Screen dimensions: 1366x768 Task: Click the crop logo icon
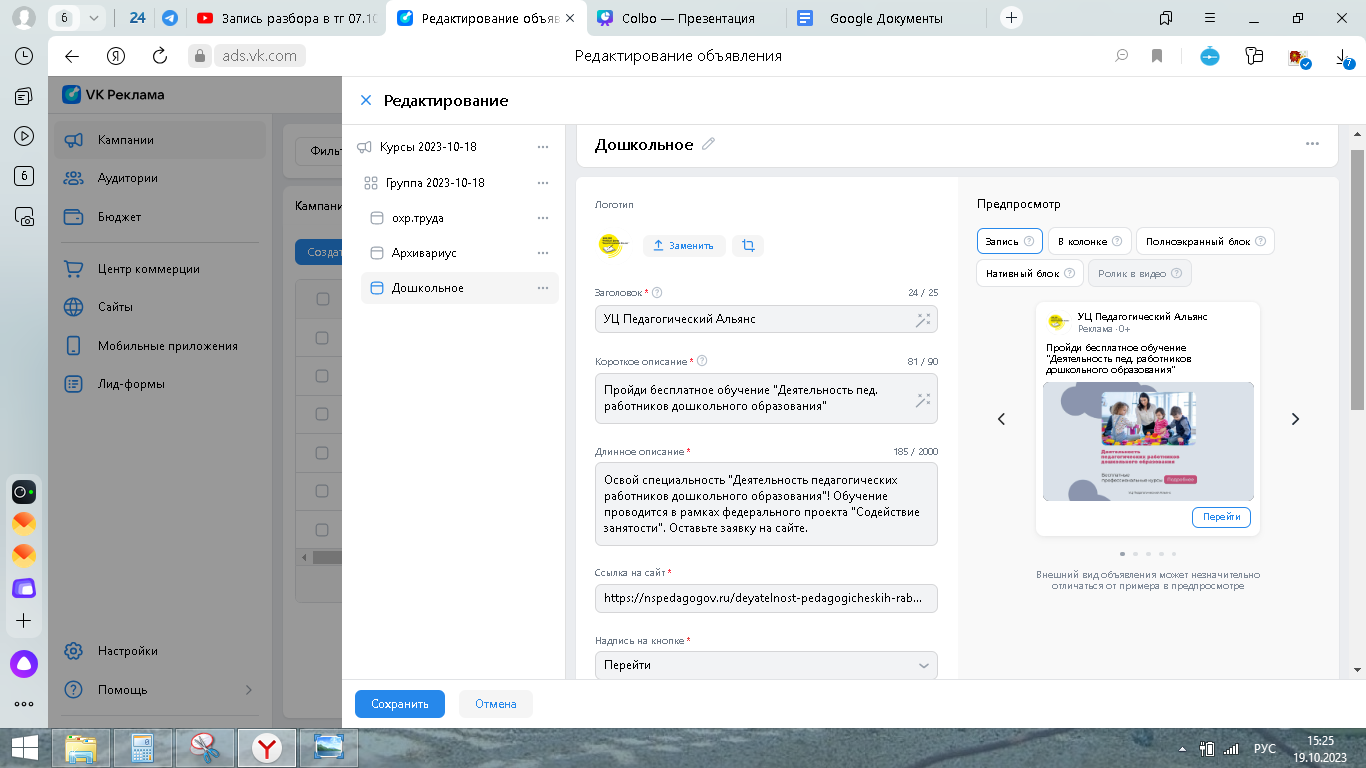(748, 245)
